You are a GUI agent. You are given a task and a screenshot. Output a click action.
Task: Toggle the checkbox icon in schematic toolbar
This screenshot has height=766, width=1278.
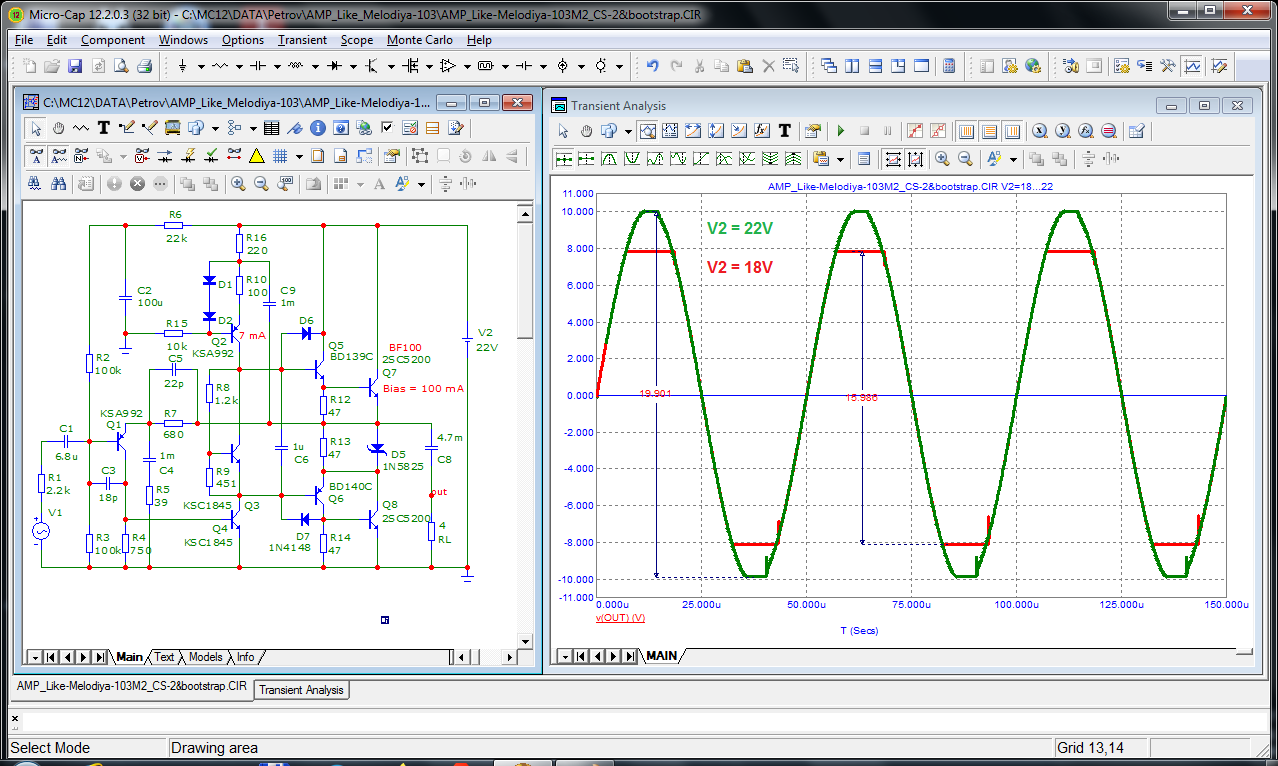pos(387,128)
